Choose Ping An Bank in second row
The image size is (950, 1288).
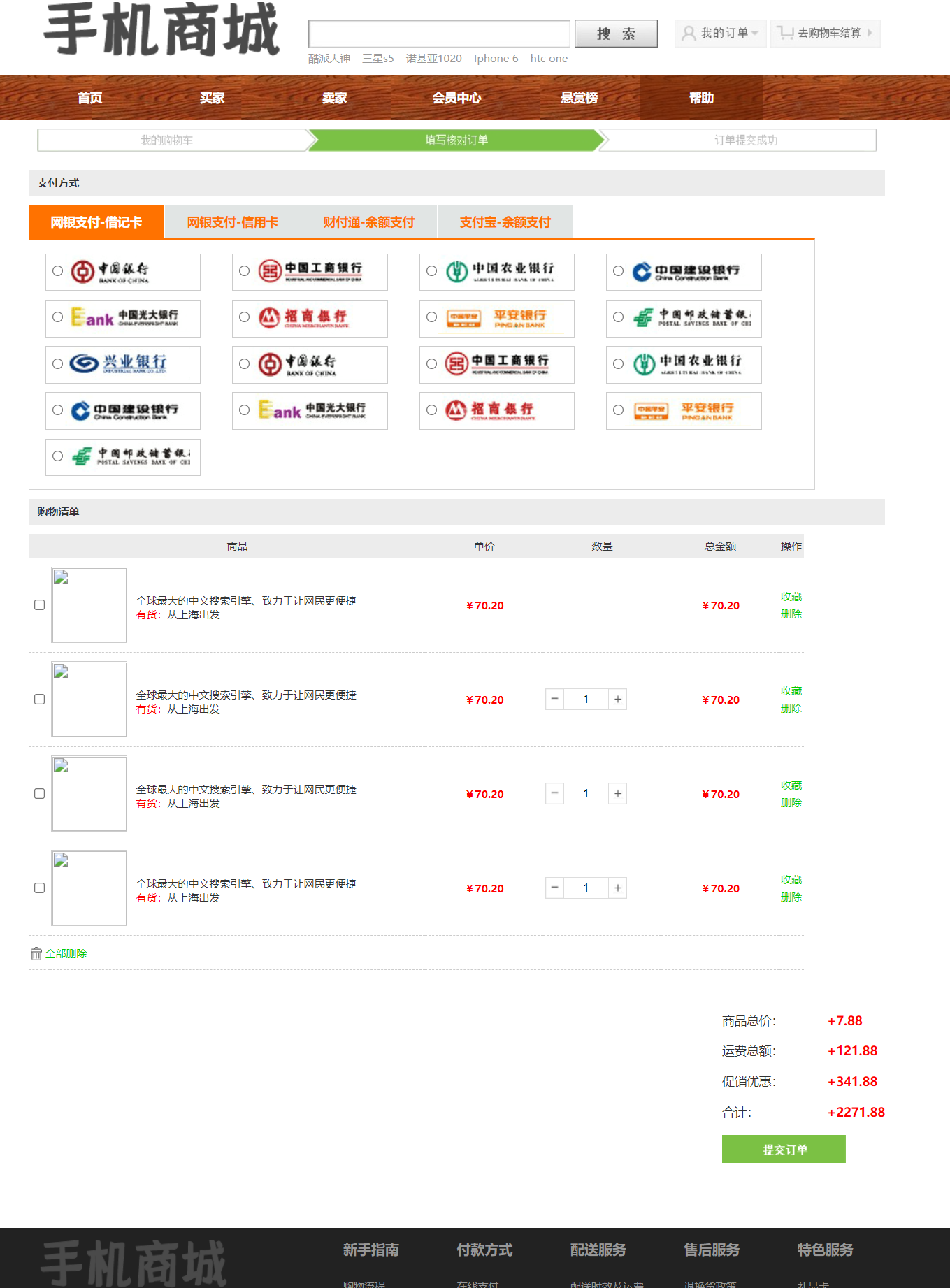[431, 317]
